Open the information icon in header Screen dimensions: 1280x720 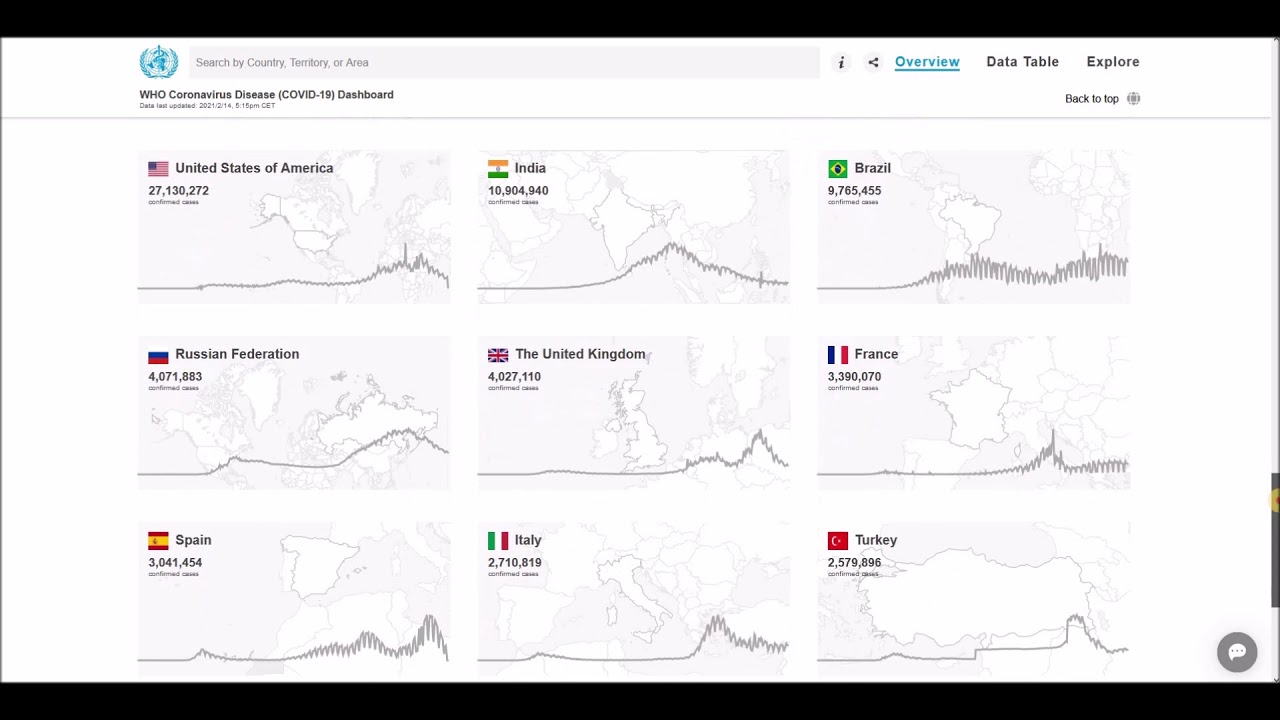(x=841, y=62)
